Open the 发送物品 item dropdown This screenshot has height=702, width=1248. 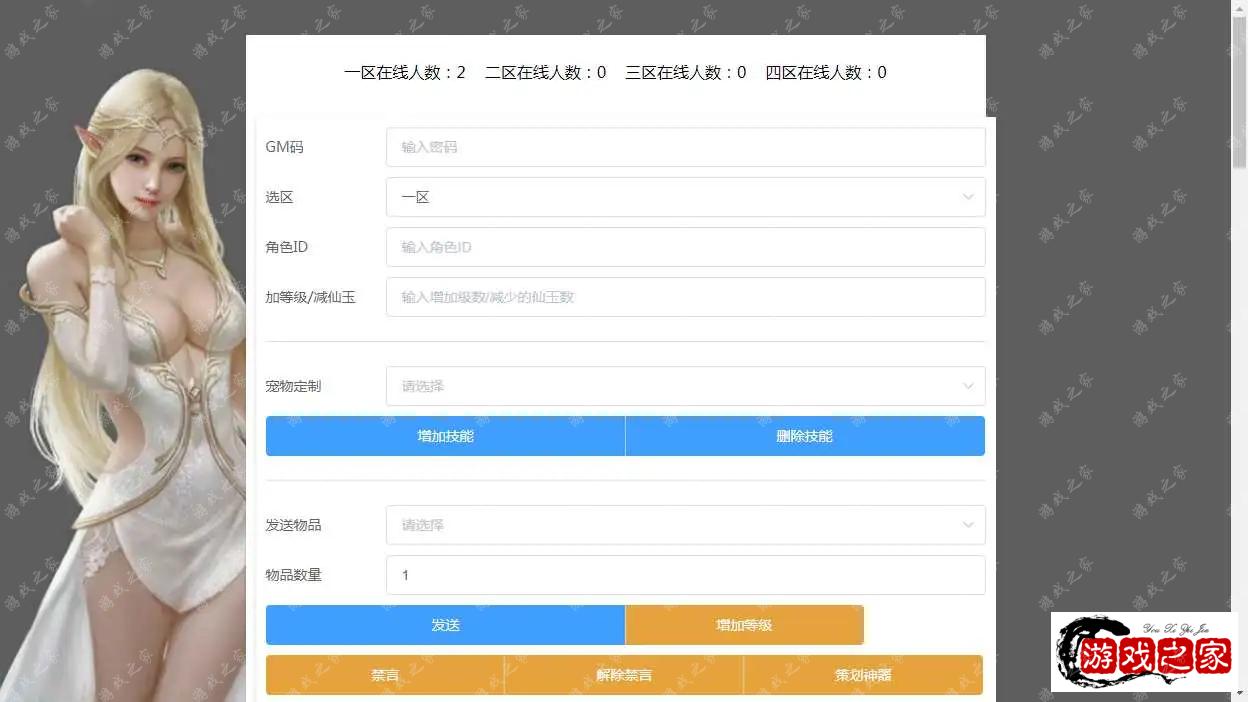point(685,525)
